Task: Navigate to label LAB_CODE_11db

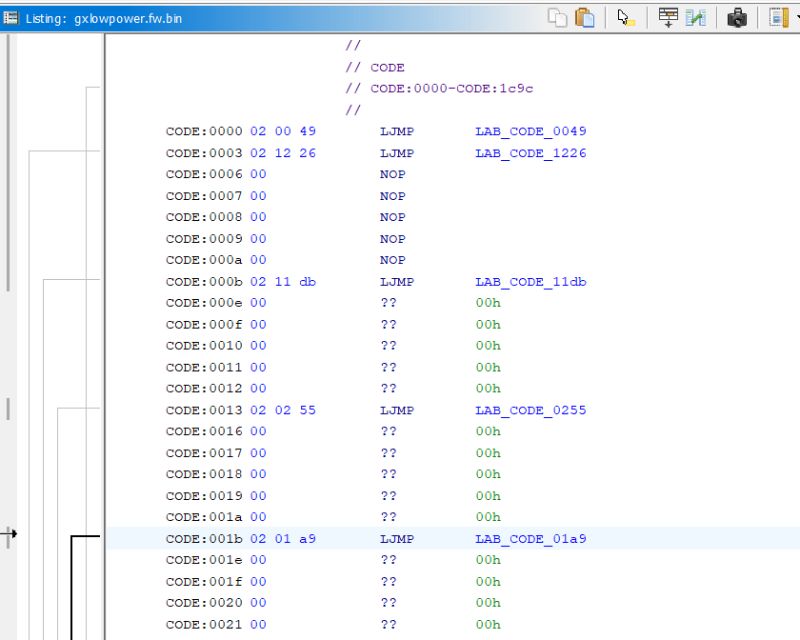Action: click(x=530, y=281)
